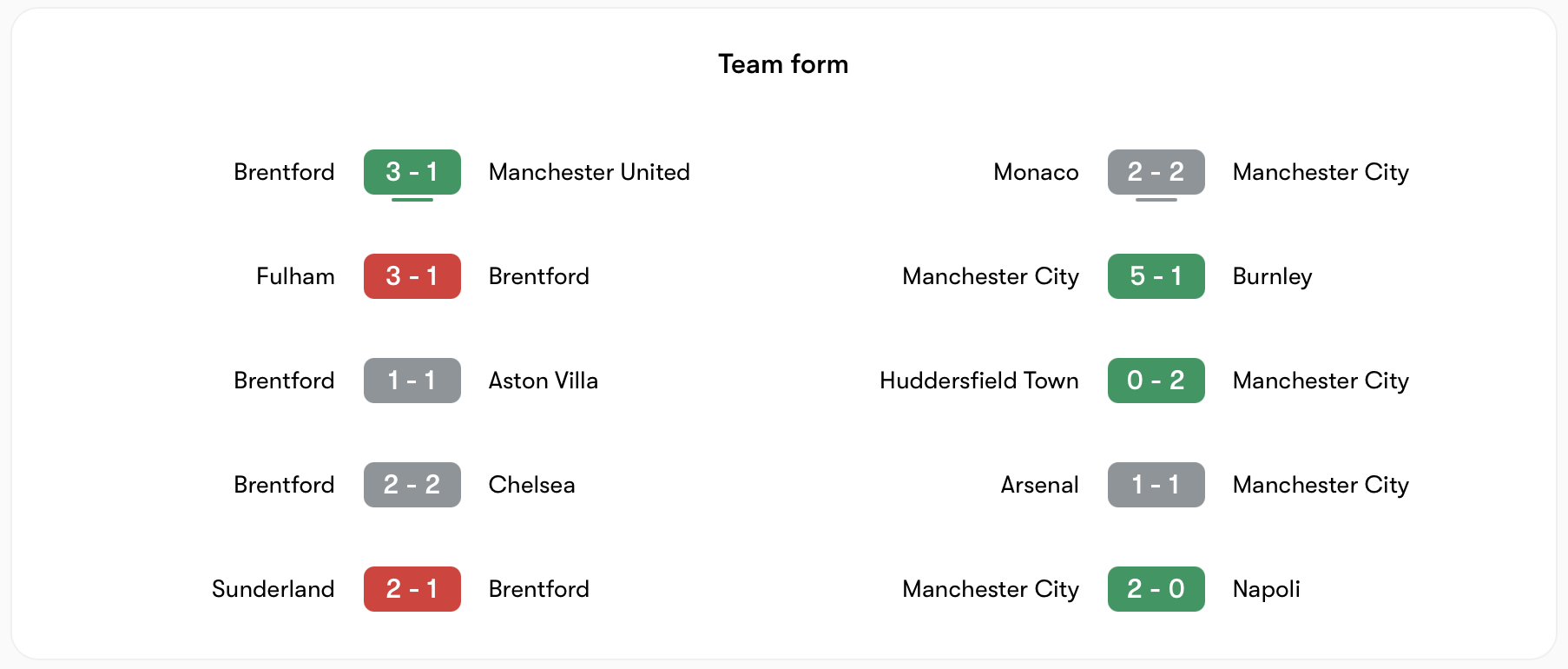Select the 2 - 2 Brentford vs Chelsea score
Viewport: 1568px width, 669px height.
click(x=412, y=485)
